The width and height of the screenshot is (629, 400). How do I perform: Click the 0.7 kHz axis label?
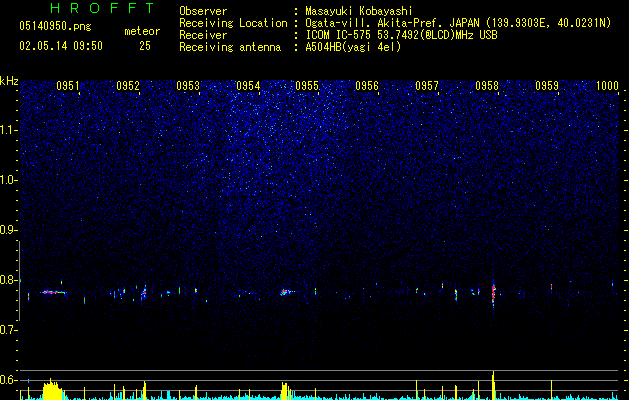(x=9, y=330)
